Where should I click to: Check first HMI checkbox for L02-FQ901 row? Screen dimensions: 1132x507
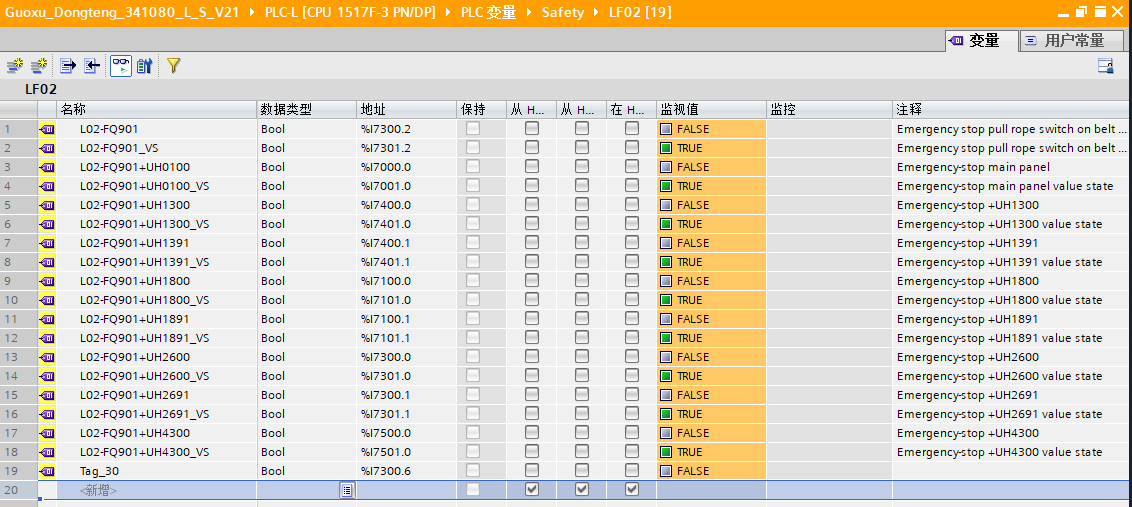click(532, 129)
